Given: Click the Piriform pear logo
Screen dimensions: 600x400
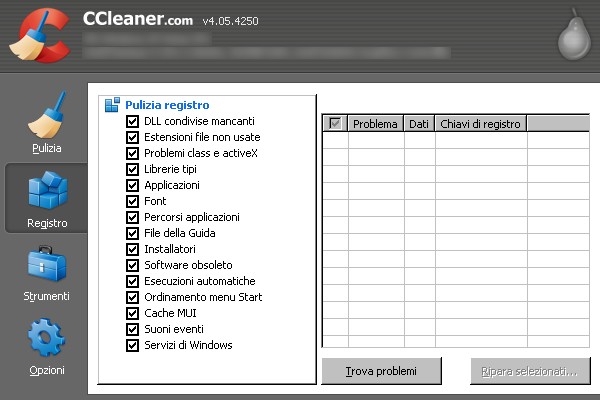Looking at the screenshot, I should (574, 35).
